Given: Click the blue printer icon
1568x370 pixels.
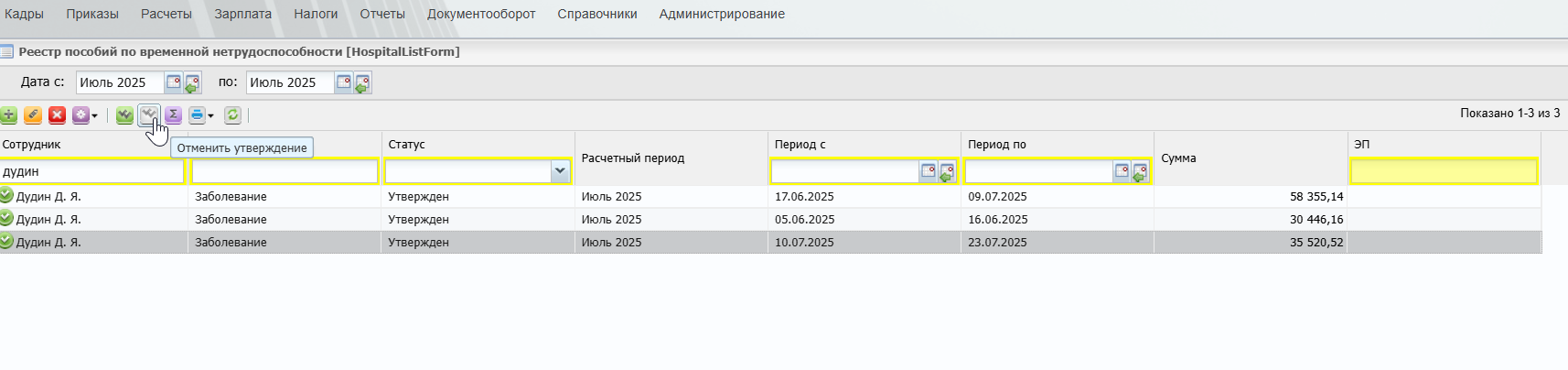Looking at the screenshot, I should (197, 114).
